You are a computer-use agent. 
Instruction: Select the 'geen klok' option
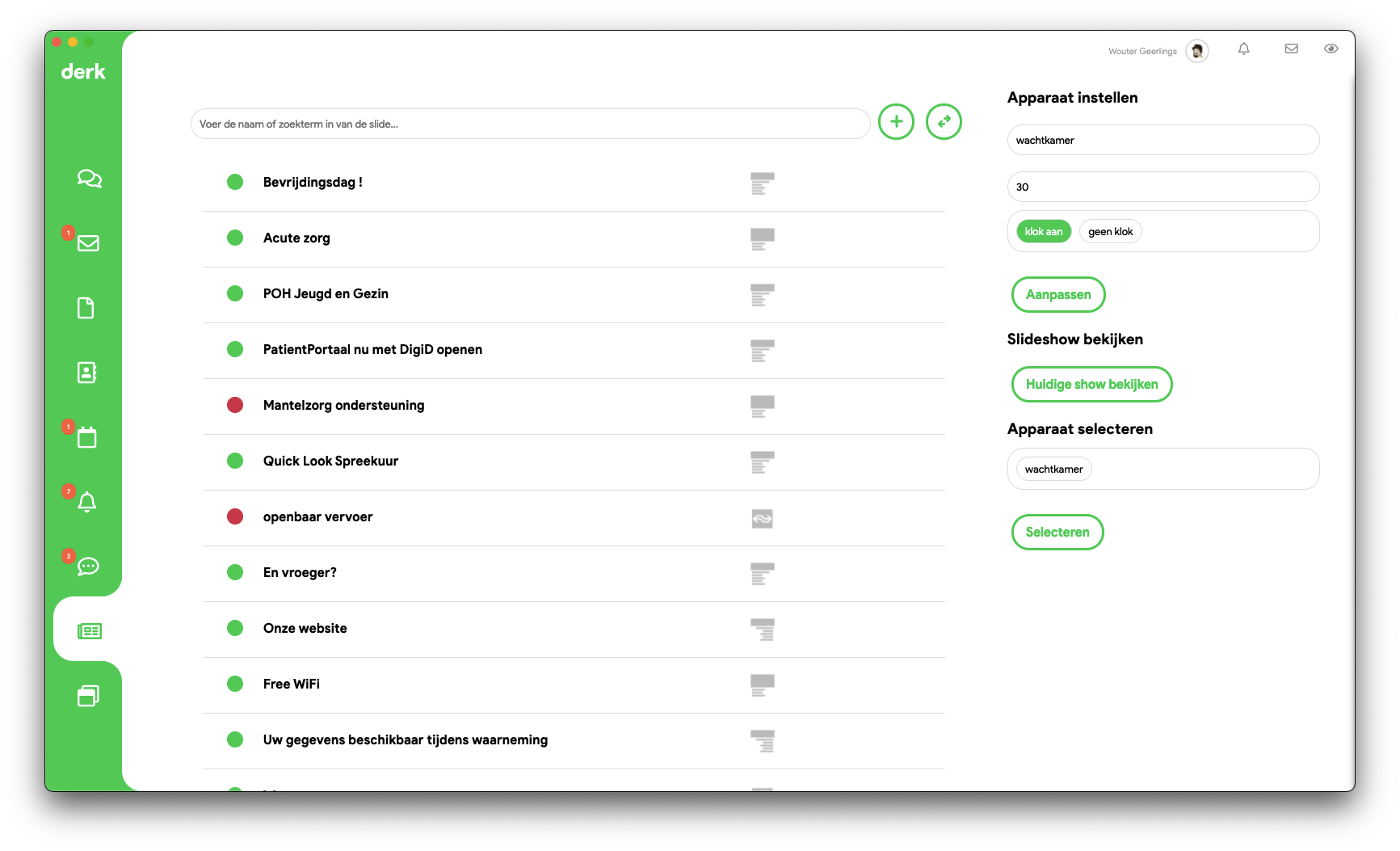(1110, 232)
